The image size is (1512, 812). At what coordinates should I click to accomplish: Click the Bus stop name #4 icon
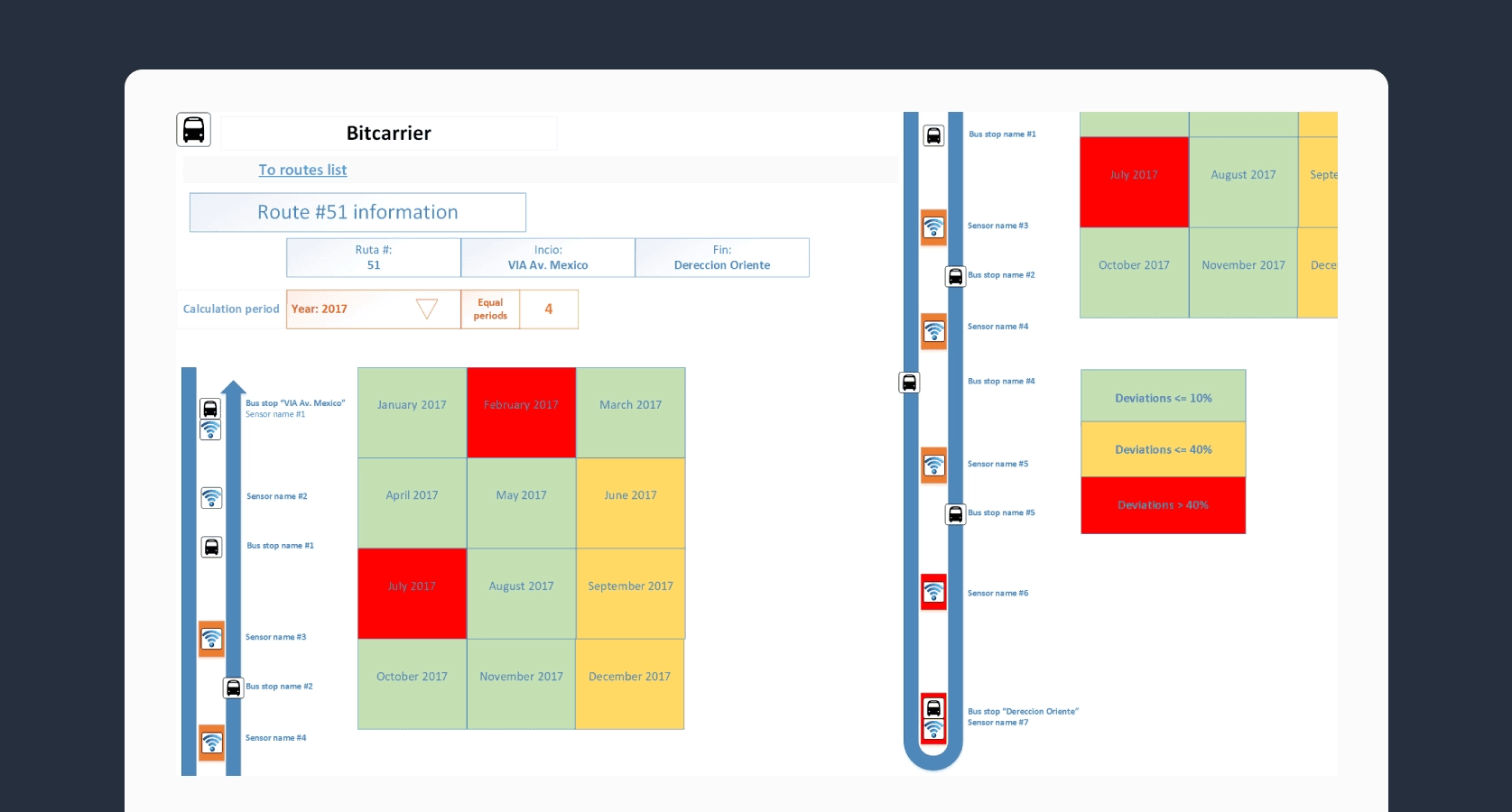(910, 383)
